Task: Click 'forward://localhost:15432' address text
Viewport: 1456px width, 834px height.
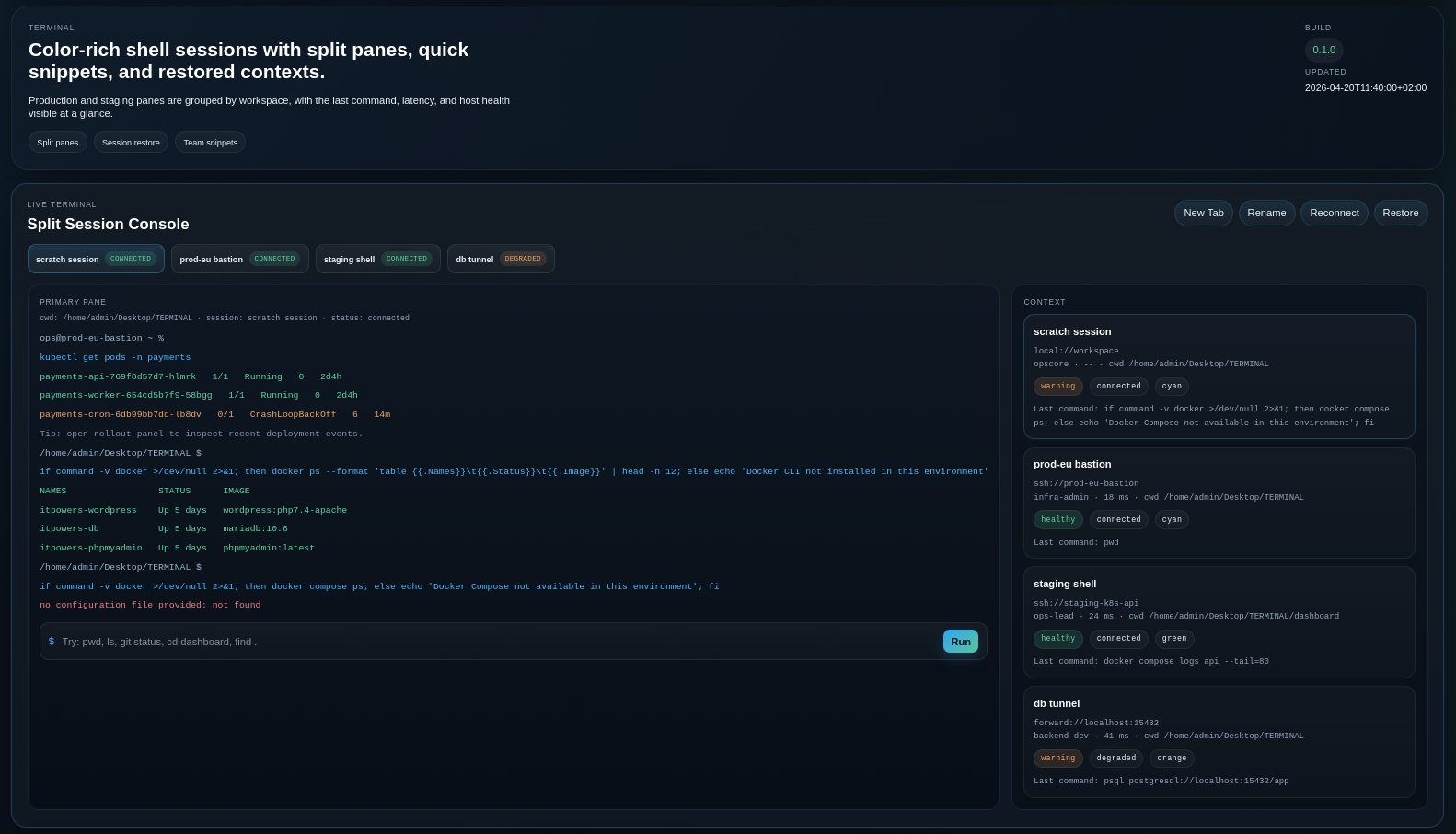Action: (1096, 724)
